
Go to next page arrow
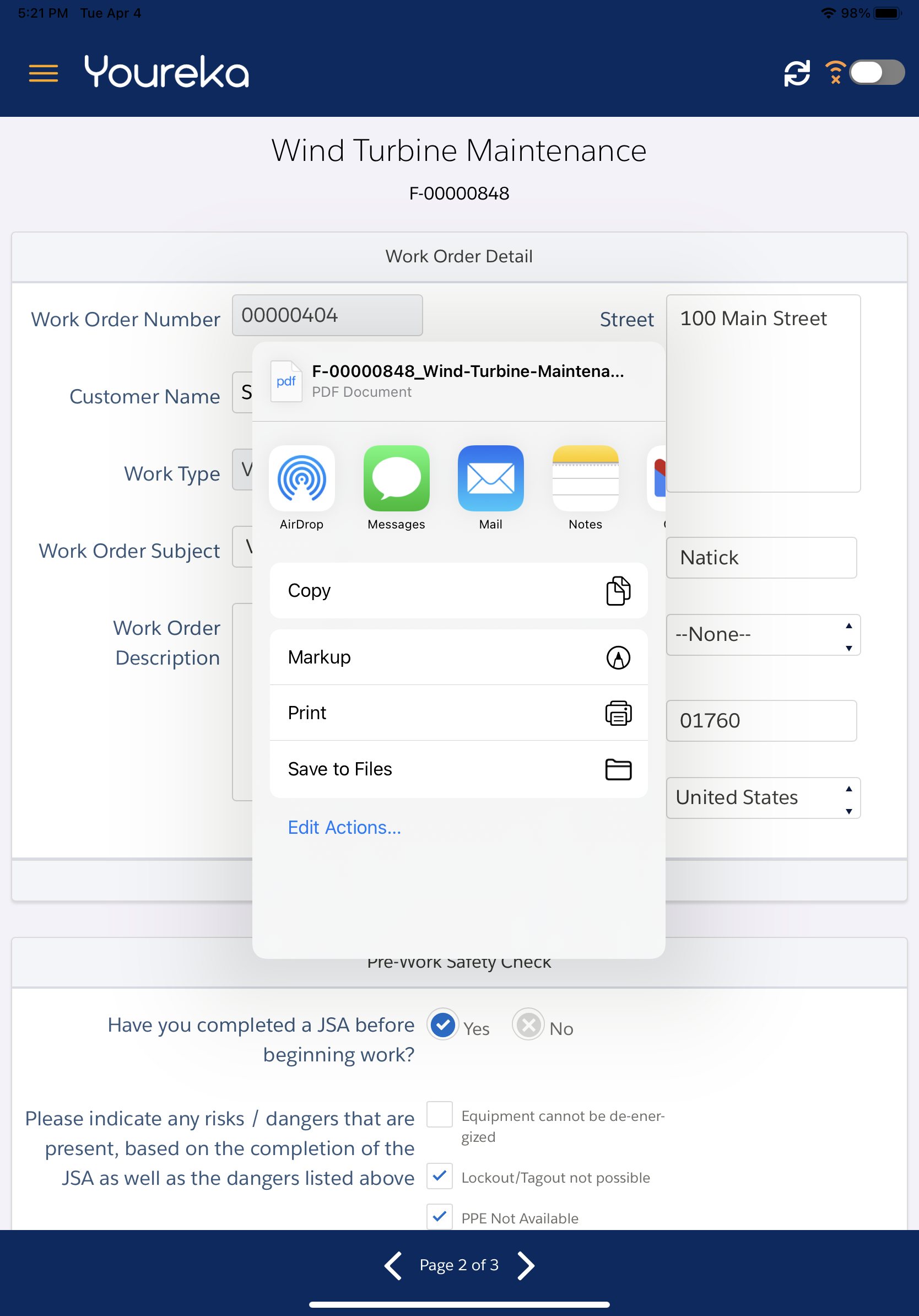tap(526, 1265)
